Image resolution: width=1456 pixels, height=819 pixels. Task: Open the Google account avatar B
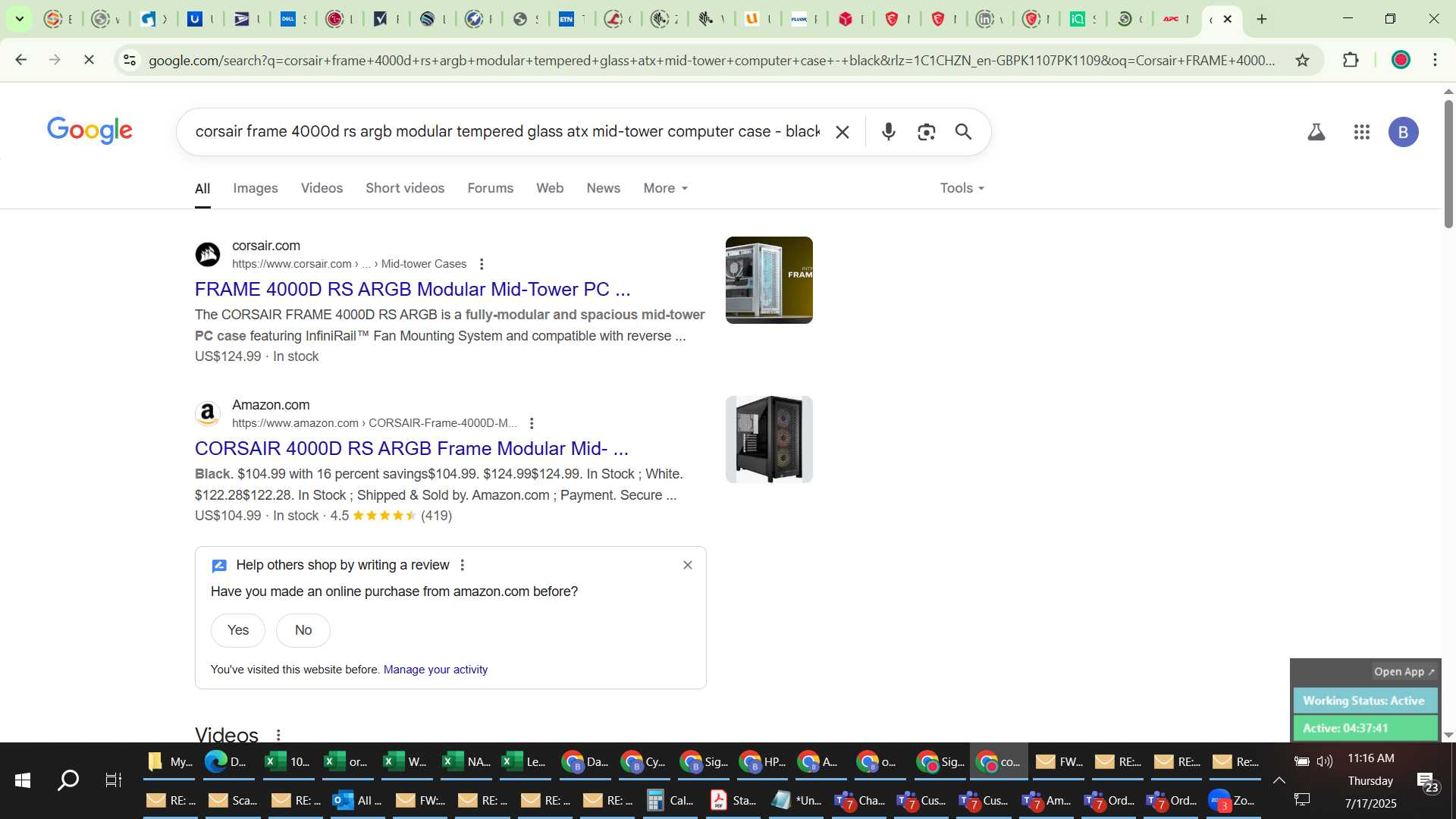pyautogui.click(x=1403, y=132)
